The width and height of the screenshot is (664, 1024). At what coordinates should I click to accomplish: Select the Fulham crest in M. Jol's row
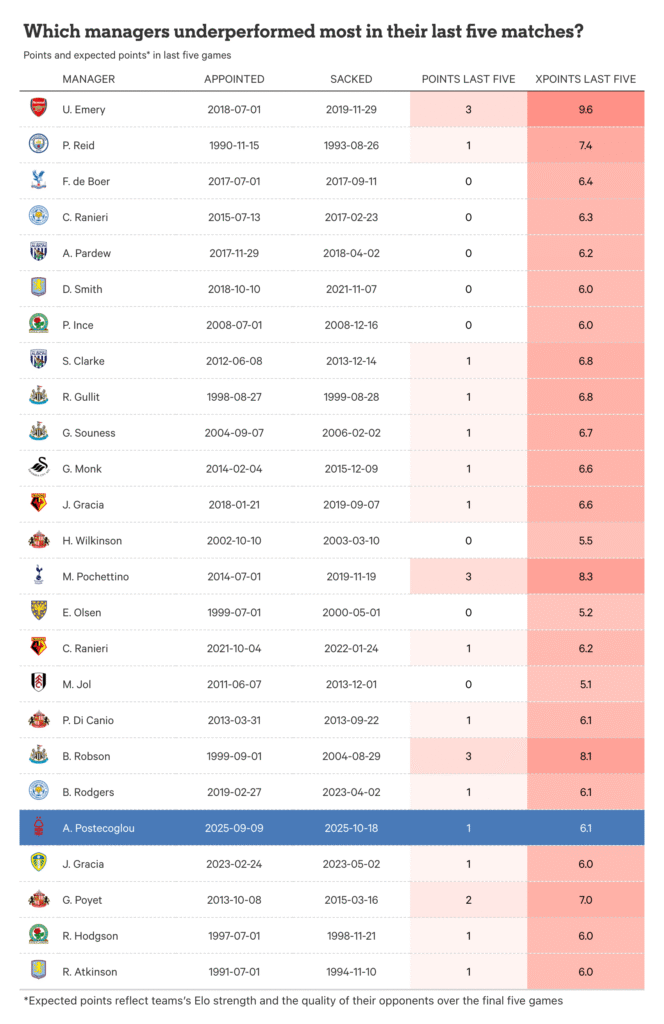tap(38, 684)
